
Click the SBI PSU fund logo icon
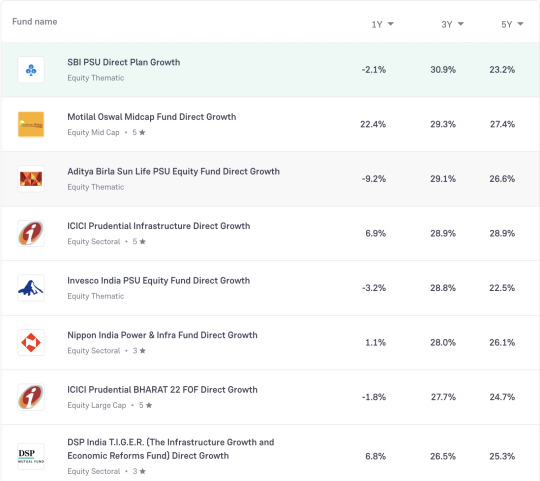click(x=31, y=70)
